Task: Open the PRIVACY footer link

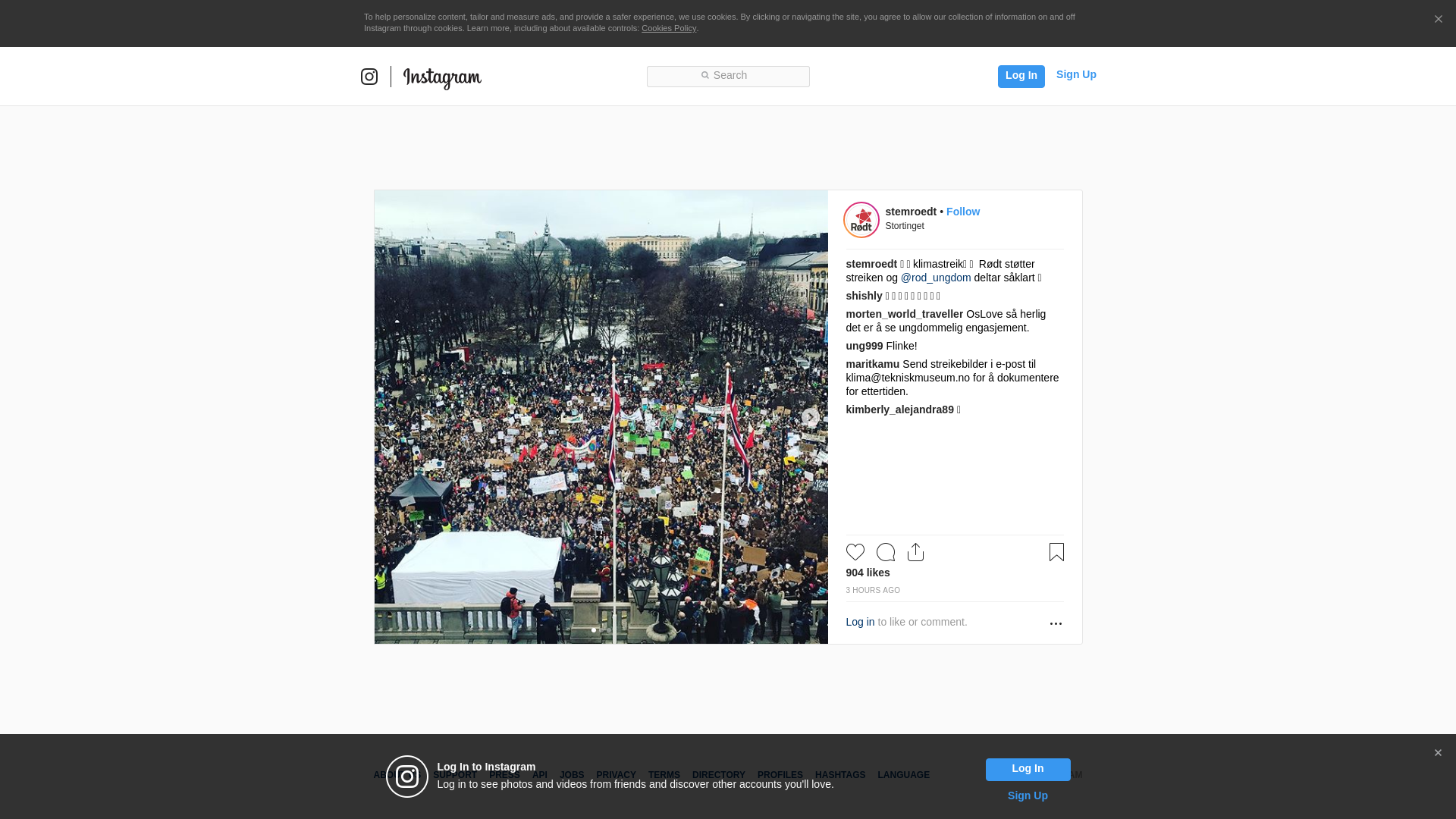Action: (616, 775)
